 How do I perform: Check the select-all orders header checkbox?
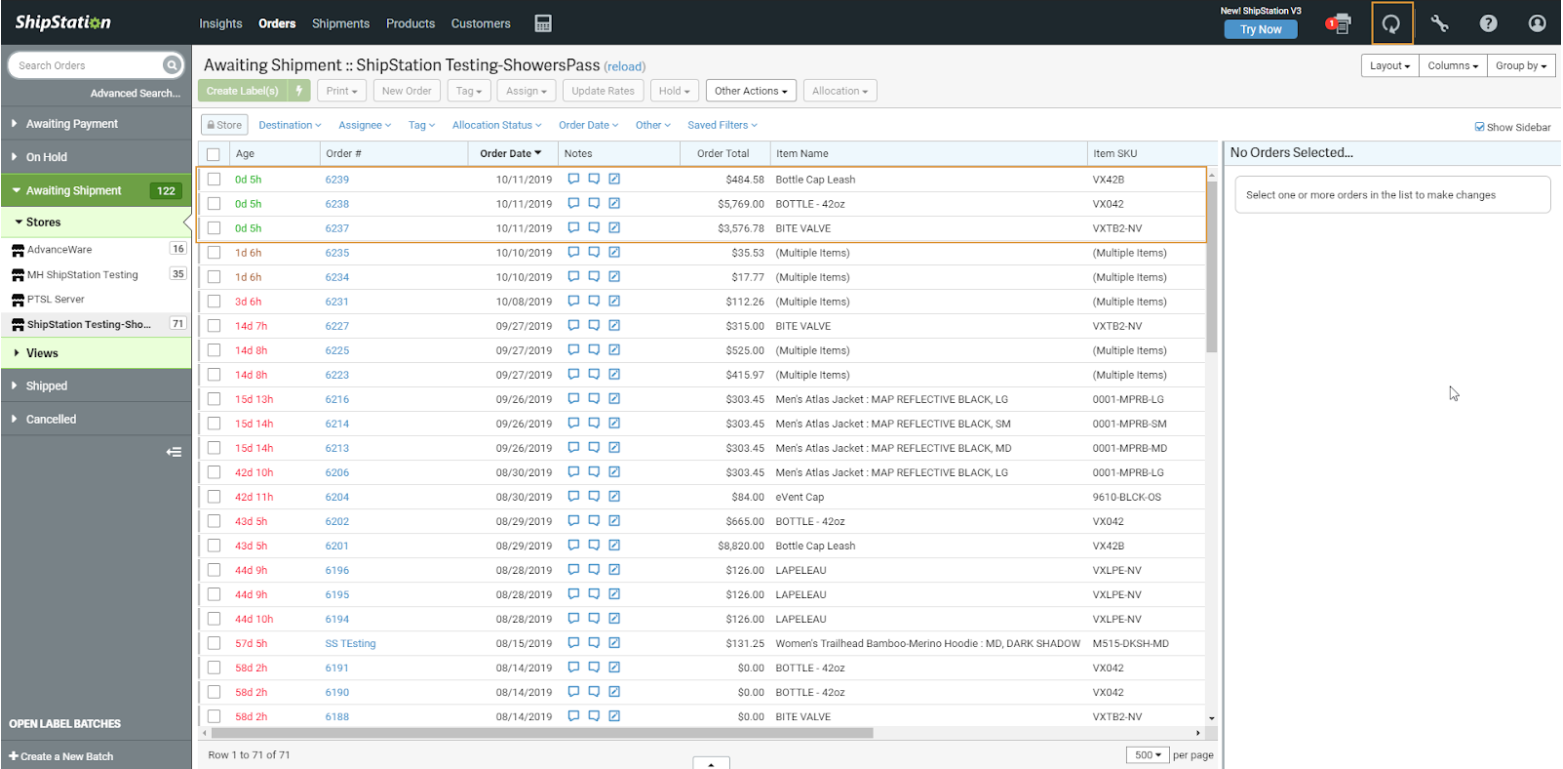213,154
